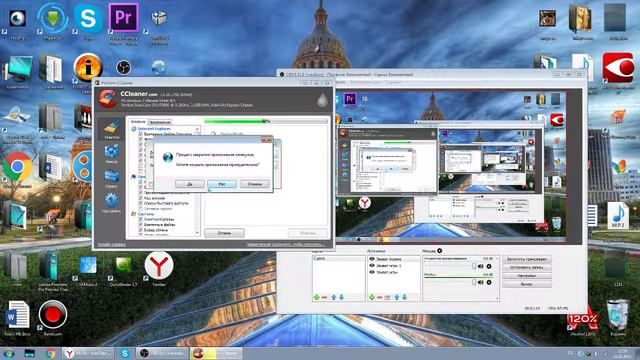Screen dimensions: 640x360
Task: Open the Cleaner section in CCleaner sidebar
Action: pos(111,129)
